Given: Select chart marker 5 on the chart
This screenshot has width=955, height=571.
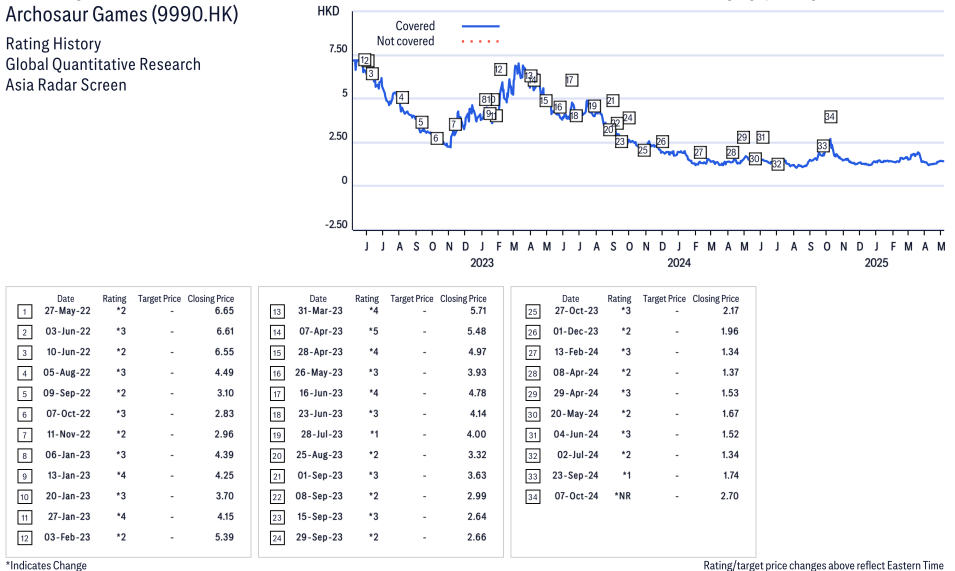Looking at the screenshot, I should point(421,122).
